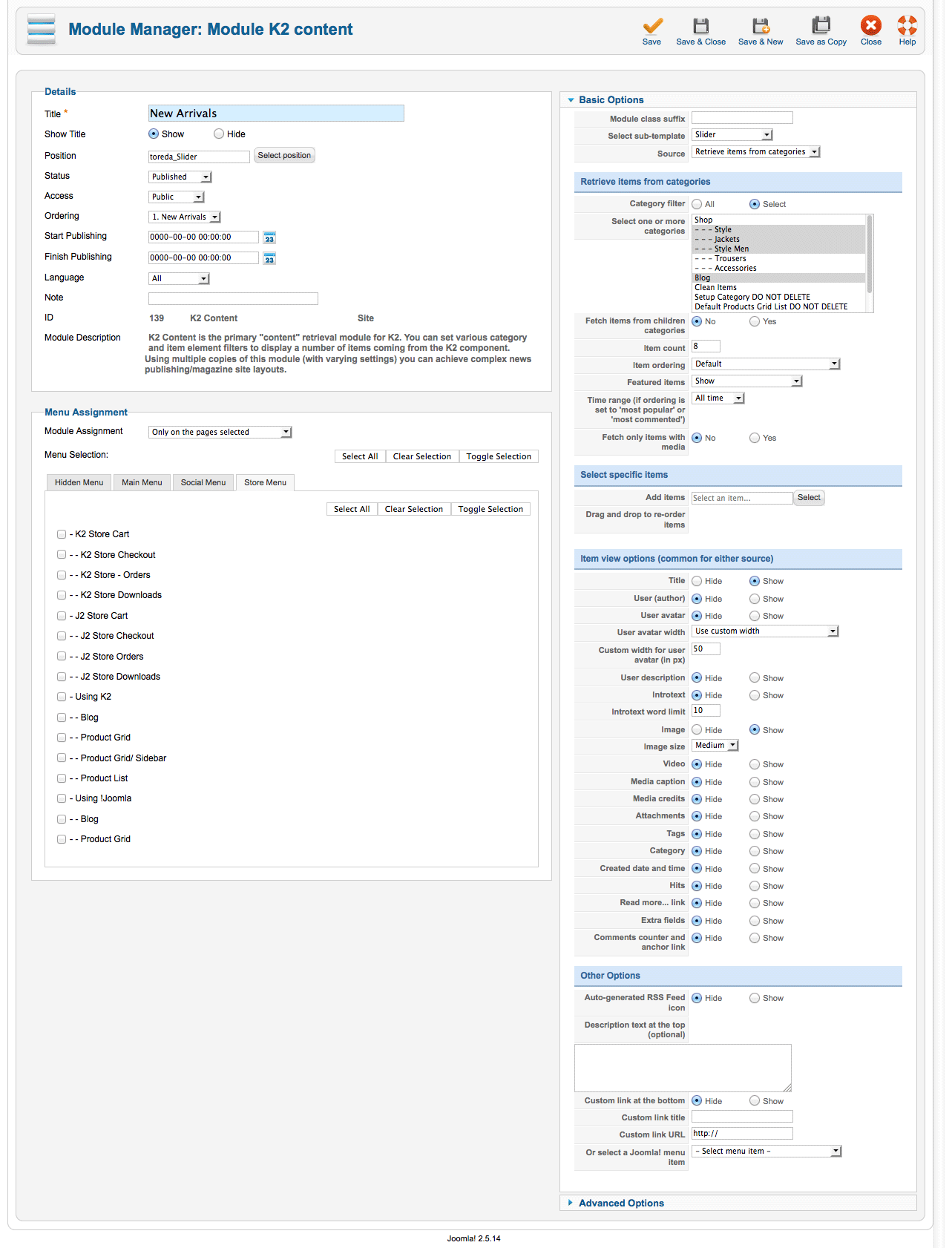Switch to the Main Menu tab
The width and height of the screenshot is (952, 1248).
pos(142,483)
